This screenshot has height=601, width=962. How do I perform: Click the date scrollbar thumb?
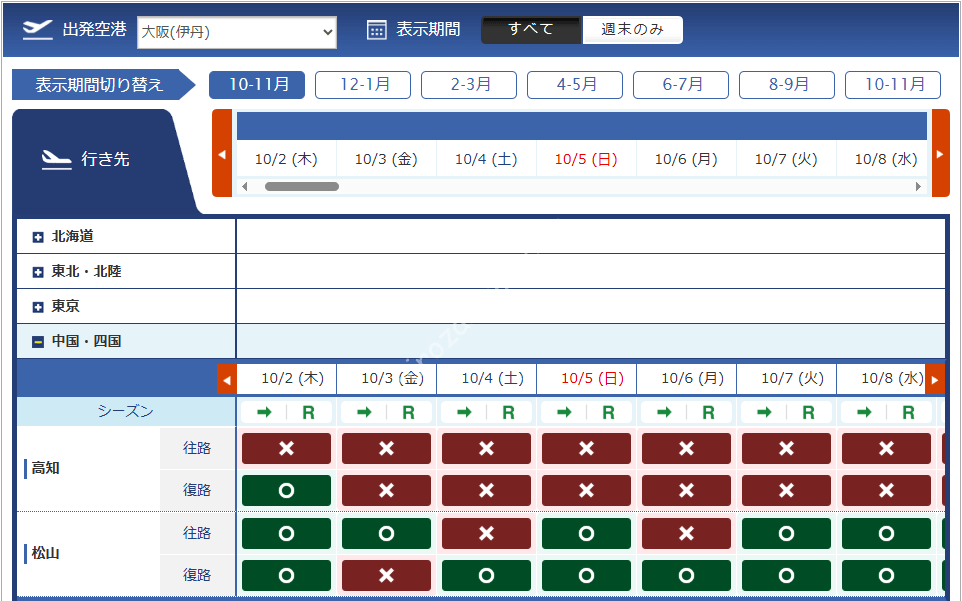[x=302, y=186]
